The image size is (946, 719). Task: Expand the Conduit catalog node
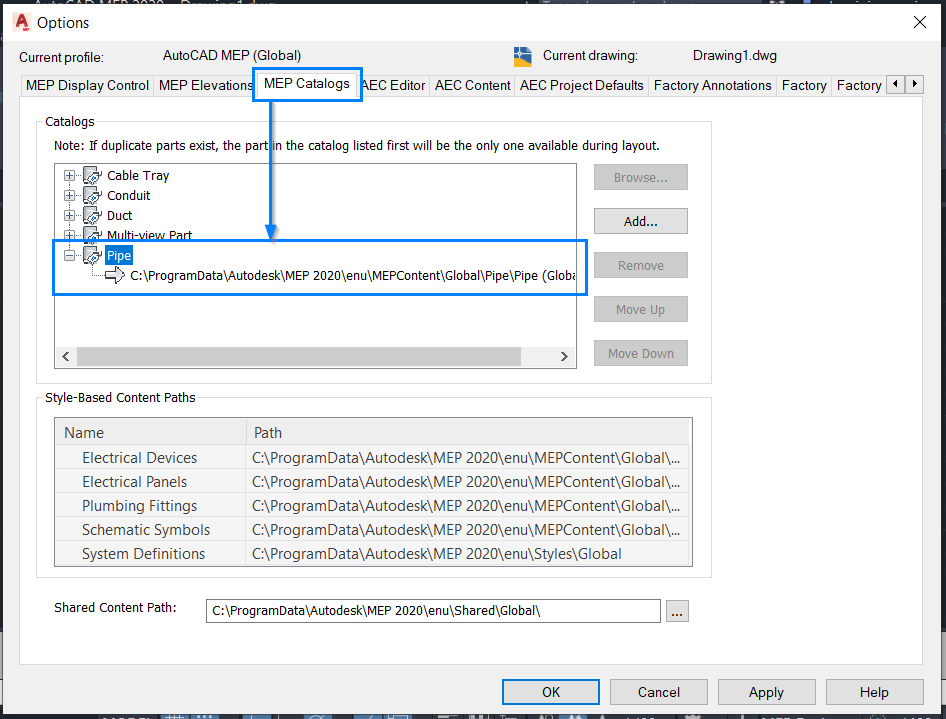[x=69, y=195]
